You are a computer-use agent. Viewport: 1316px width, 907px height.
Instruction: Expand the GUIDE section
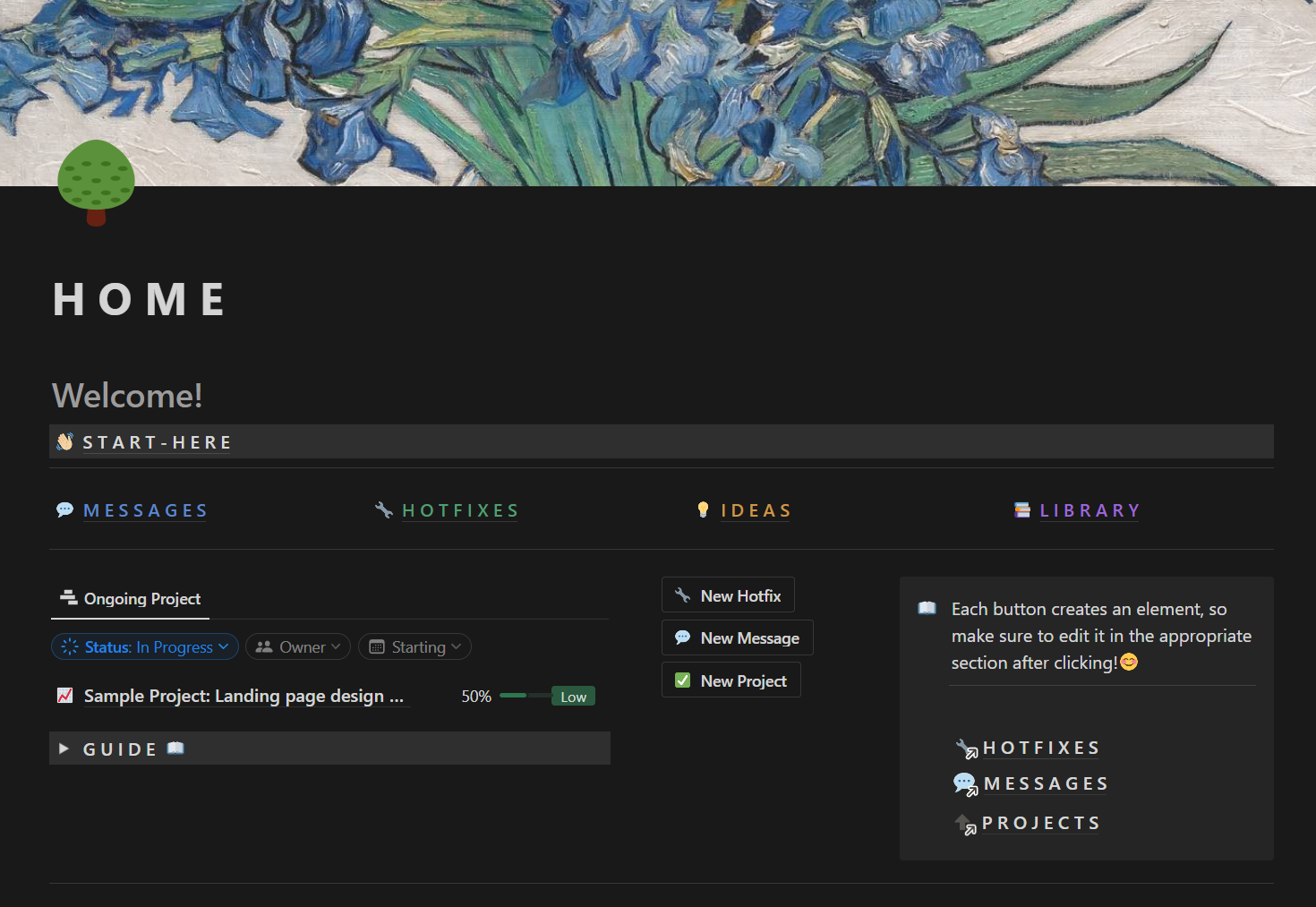coord(64,749)
